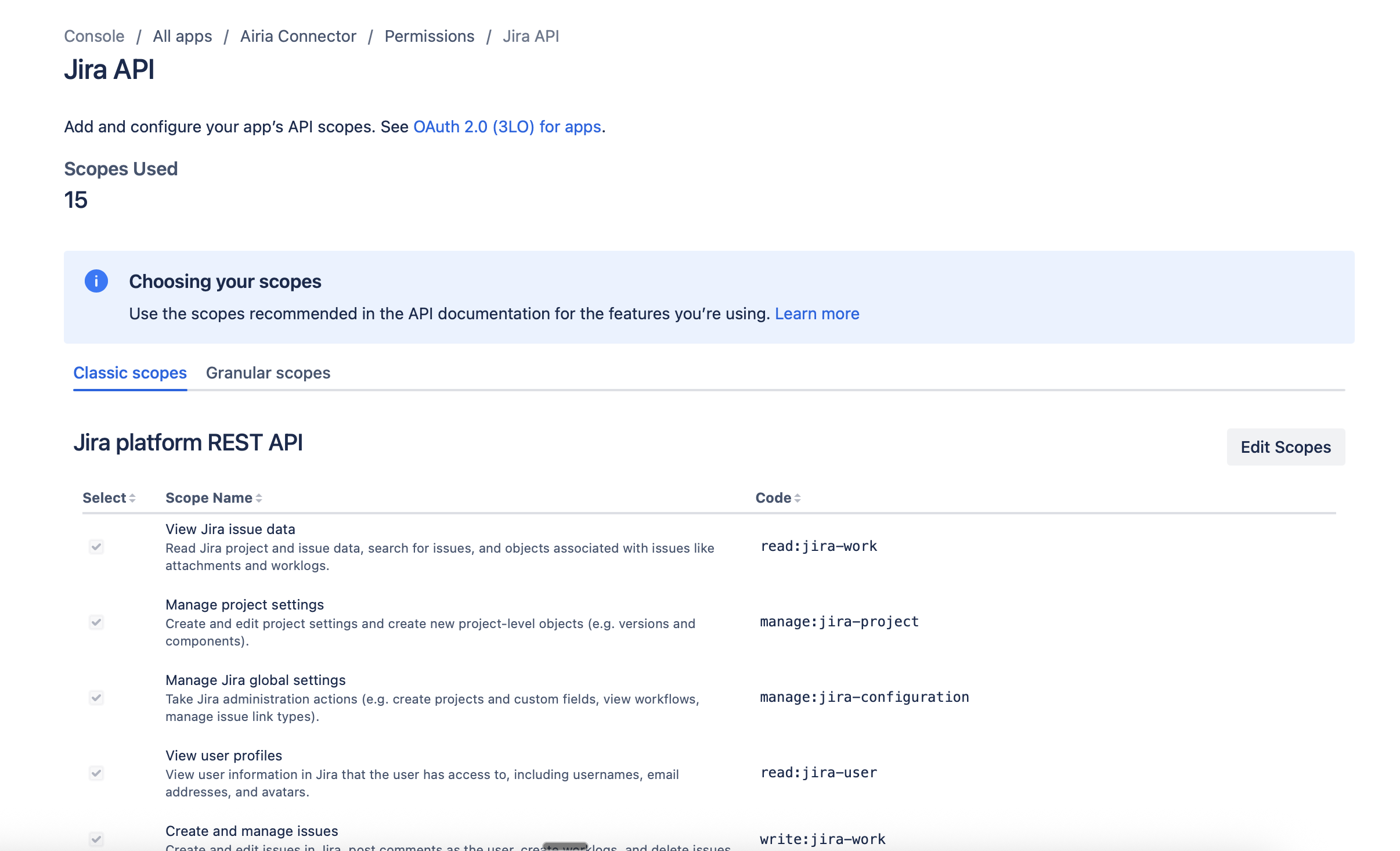Toggle the Create and manage issues checkbox
1400x851 pixels.
point(96,839)
